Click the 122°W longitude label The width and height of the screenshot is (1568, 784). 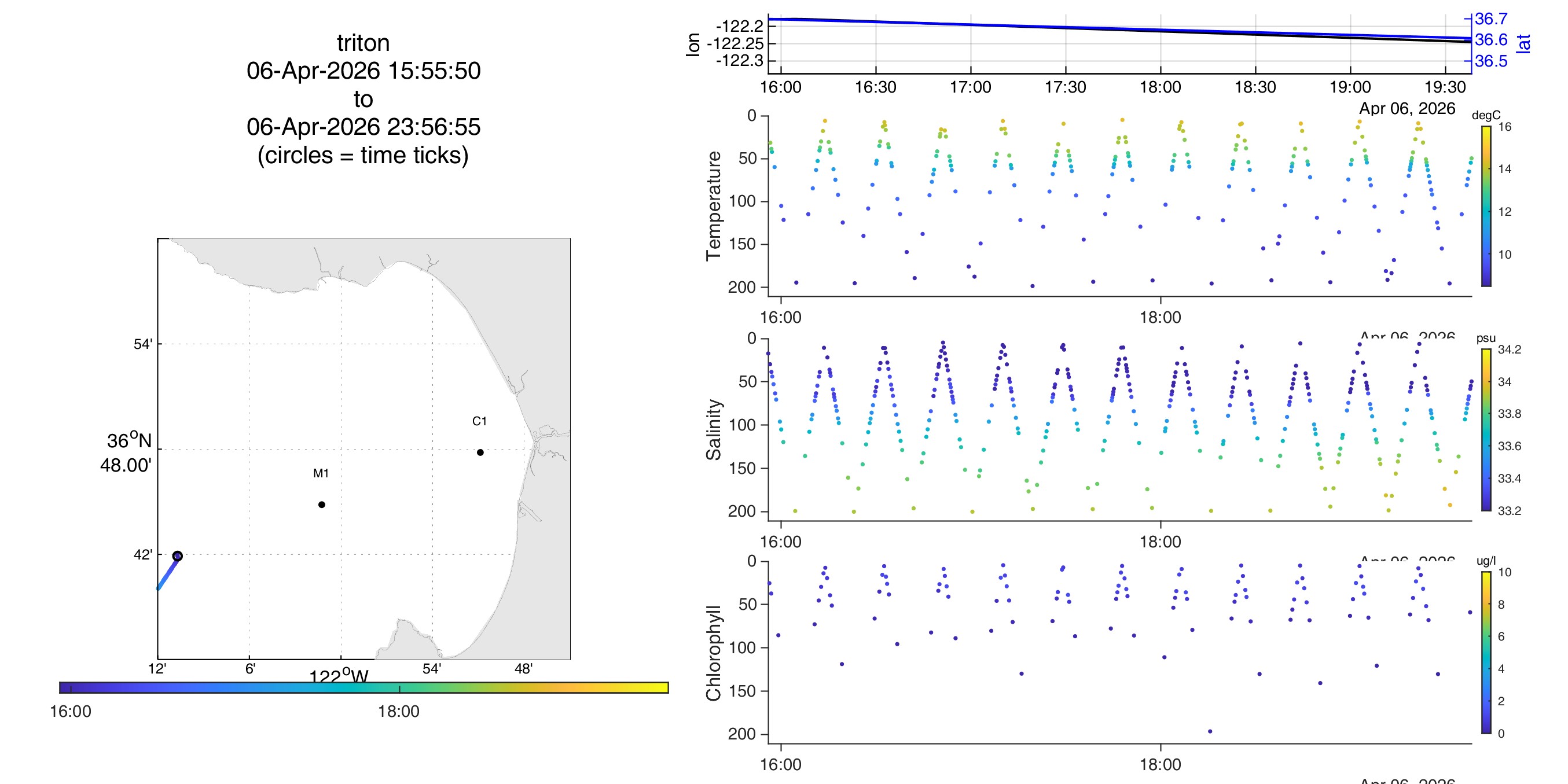[x=339, y=676]
